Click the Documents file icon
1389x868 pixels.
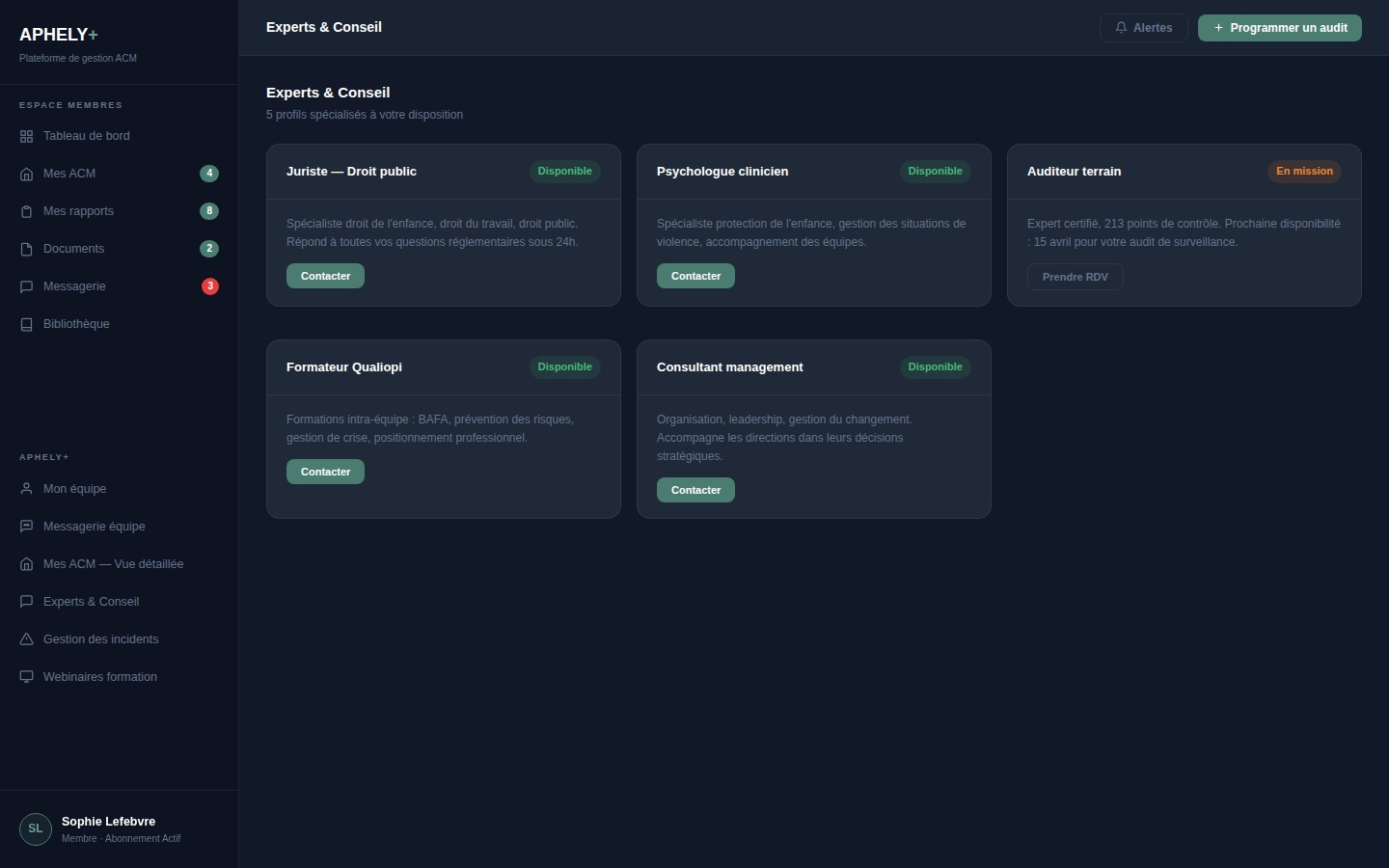pos(27,249)
